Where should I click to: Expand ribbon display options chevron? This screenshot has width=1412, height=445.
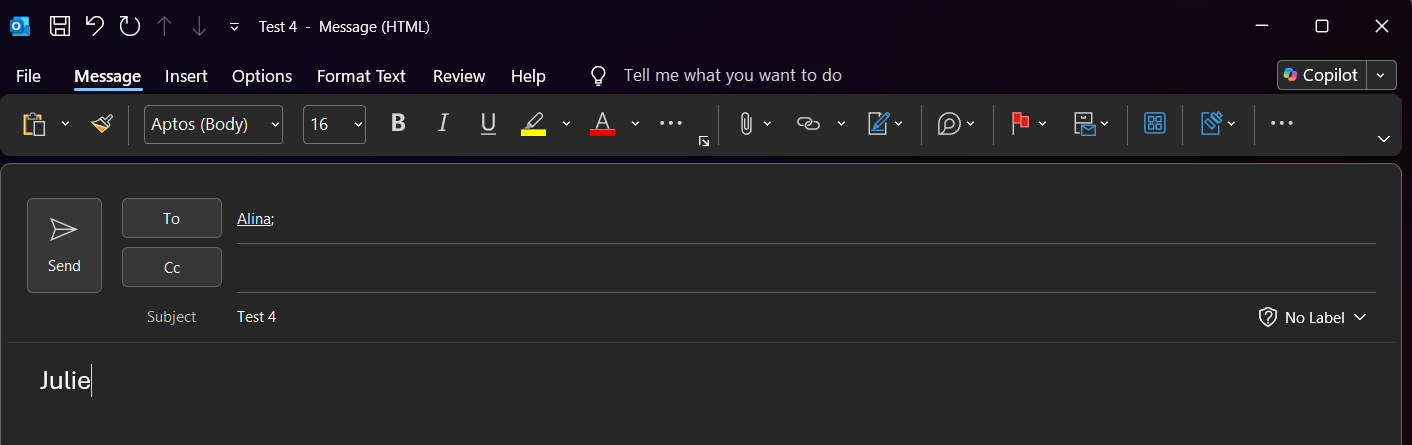[1384, 139]
